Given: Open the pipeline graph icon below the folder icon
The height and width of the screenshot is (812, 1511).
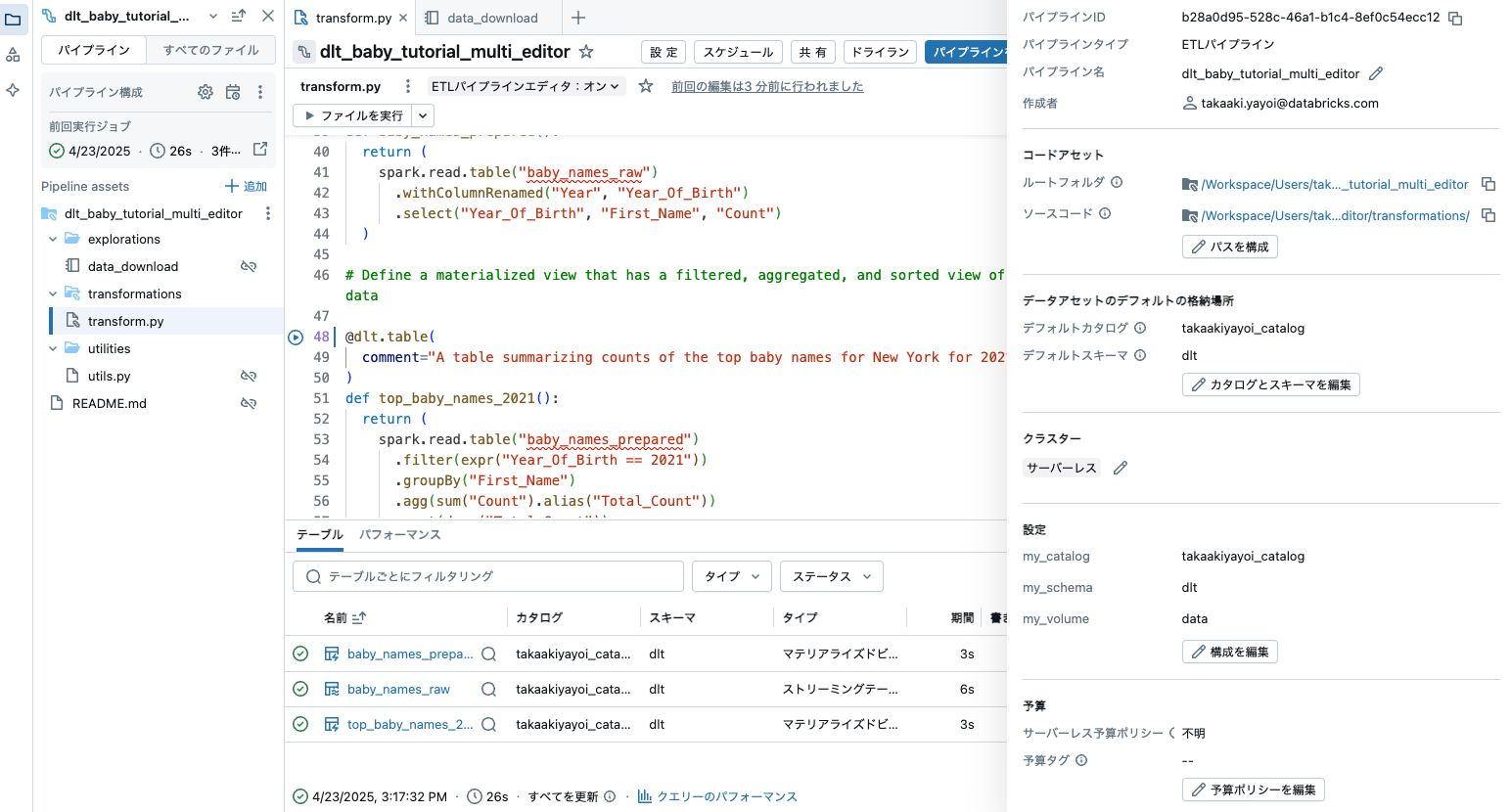Looking at the screenshot, I should 14,54.
